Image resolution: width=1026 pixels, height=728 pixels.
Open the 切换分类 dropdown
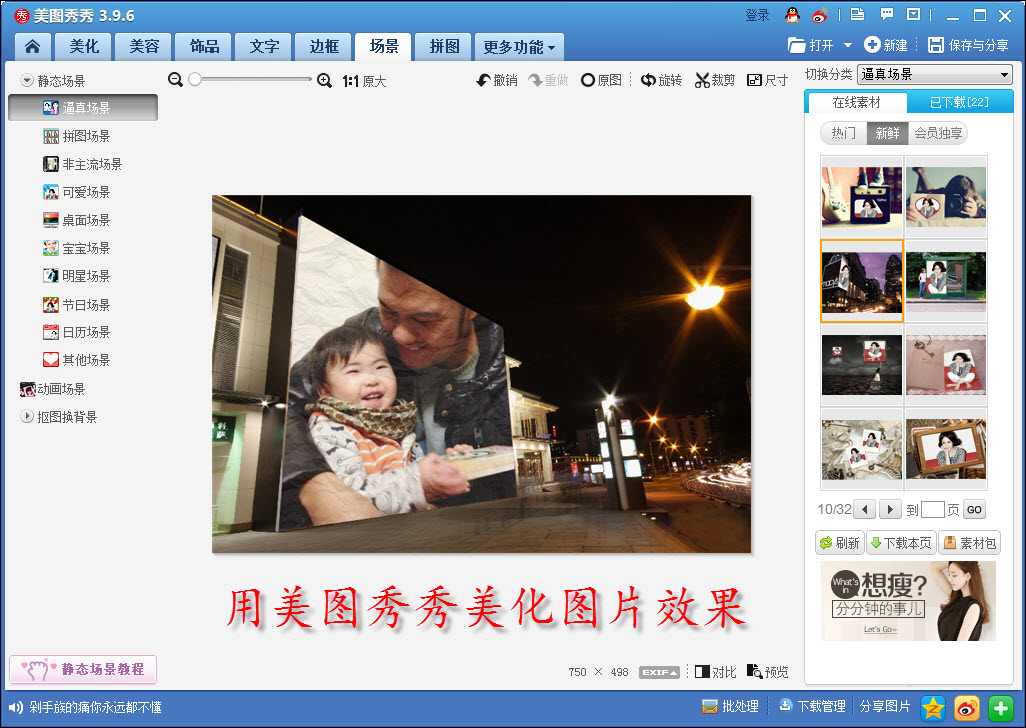pyautogui.click(x=934, y=75)
